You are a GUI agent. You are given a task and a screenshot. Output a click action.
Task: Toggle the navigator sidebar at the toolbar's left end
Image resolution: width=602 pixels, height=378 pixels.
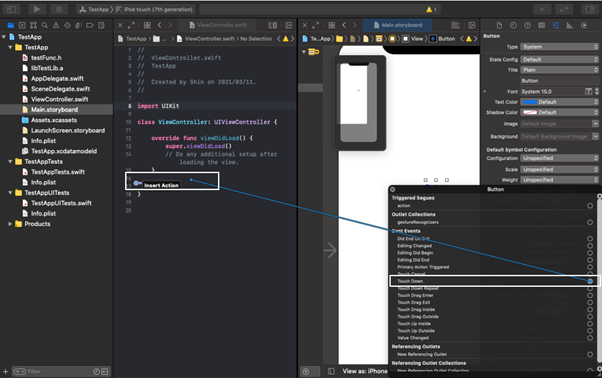(12, 9)
